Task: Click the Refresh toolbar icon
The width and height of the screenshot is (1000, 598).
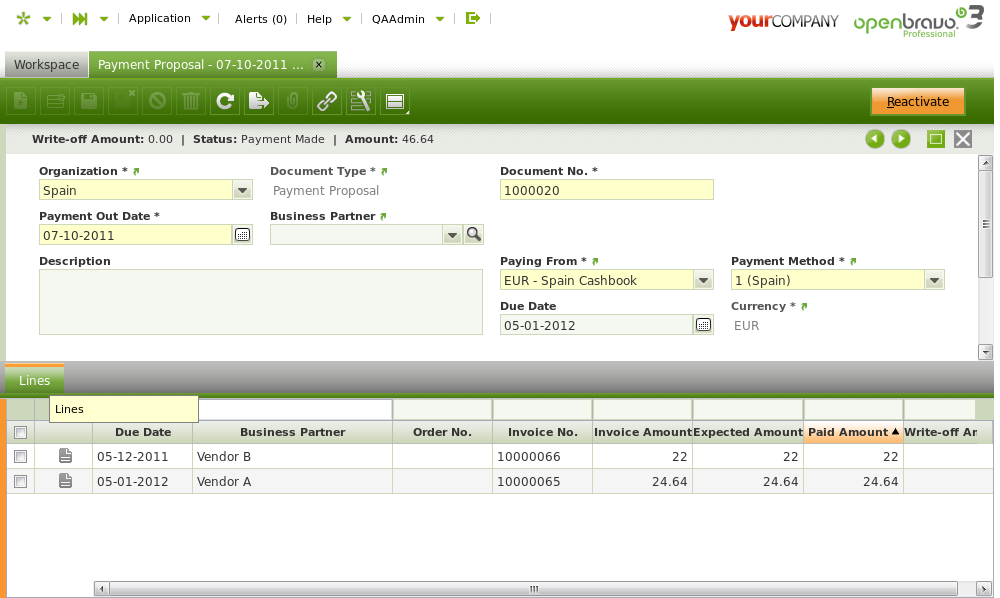Action: [x=226, y=101]
